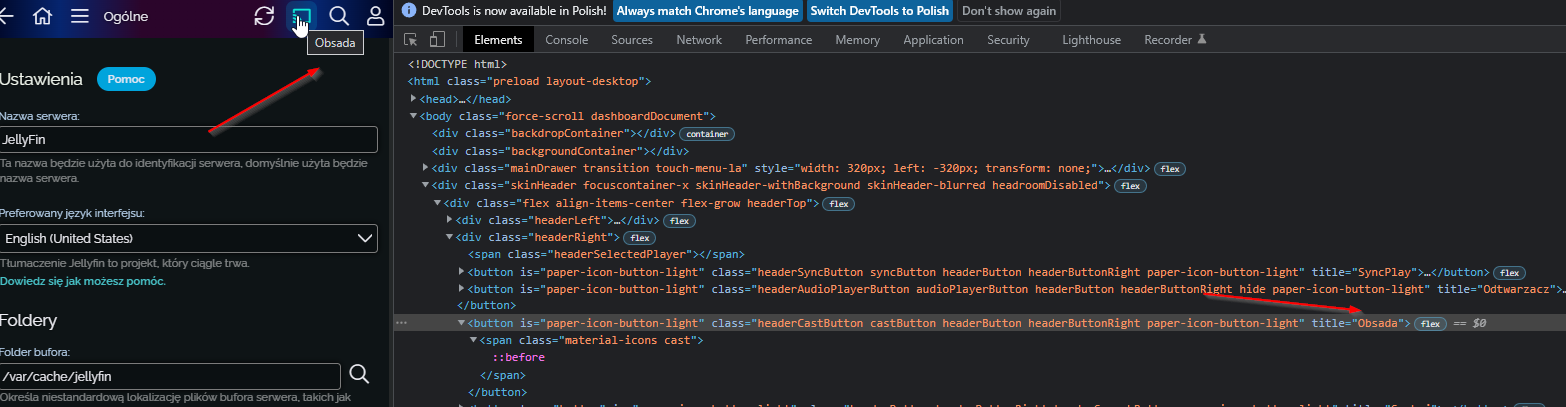The image size is (1566, 407).
Task: Switch to the Console tab
Action: point(566,40)
